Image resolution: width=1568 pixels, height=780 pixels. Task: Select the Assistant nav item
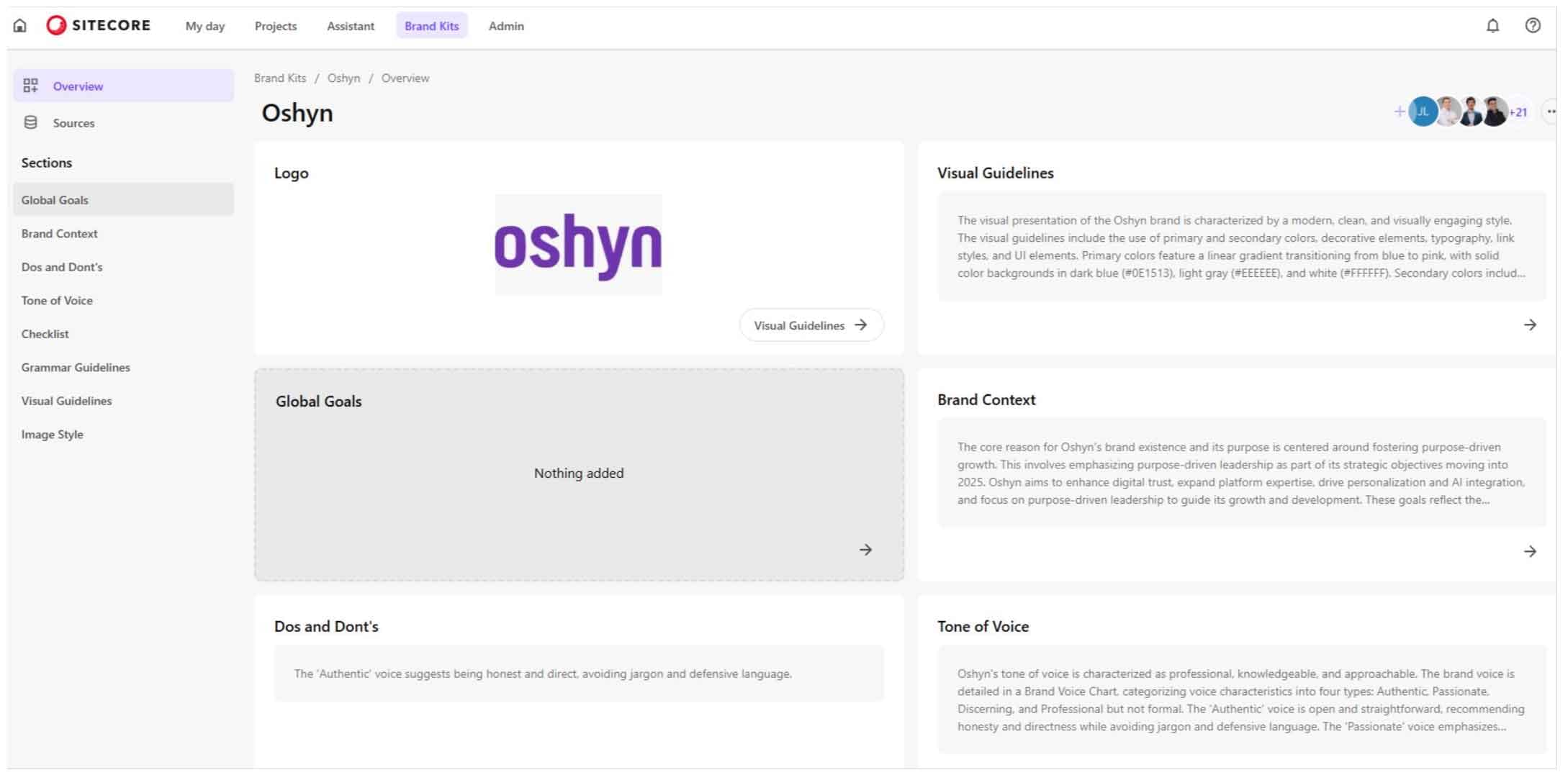[351, 26]
